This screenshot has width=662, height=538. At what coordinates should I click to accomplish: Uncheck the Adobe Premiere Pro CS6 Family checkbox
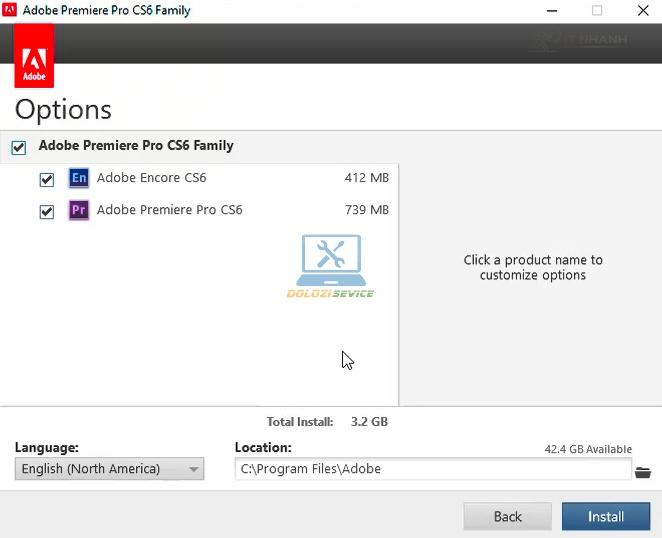tap(19, 148)
